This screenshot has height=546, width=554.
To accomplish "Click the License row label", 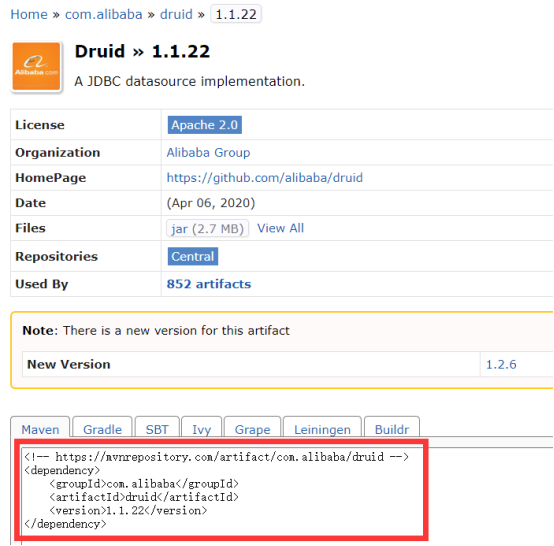I will coord(40,125).
